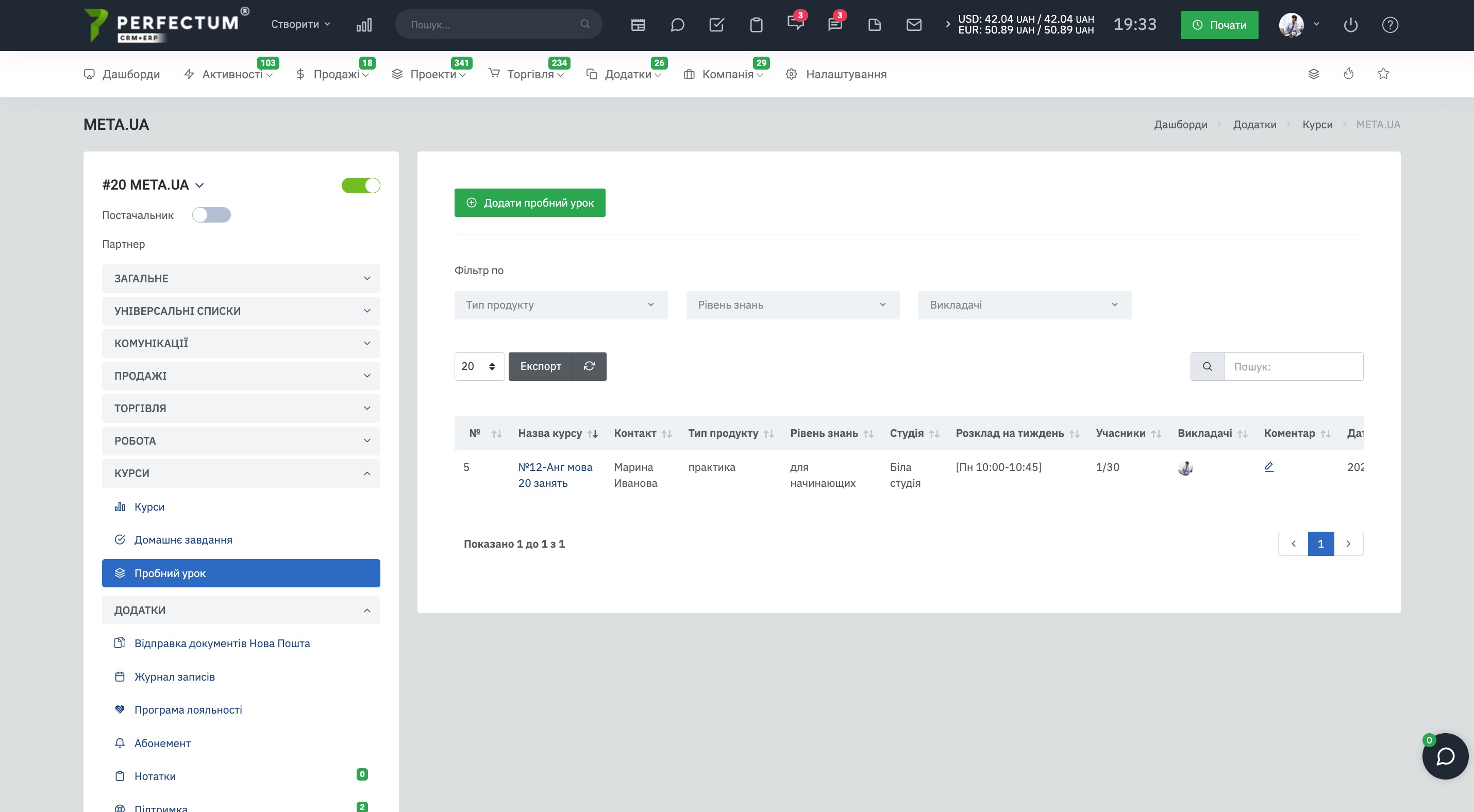Toggle the green META.UA active switch
The height and width of the screenshot is (812, 1474).
click(360, 185)
